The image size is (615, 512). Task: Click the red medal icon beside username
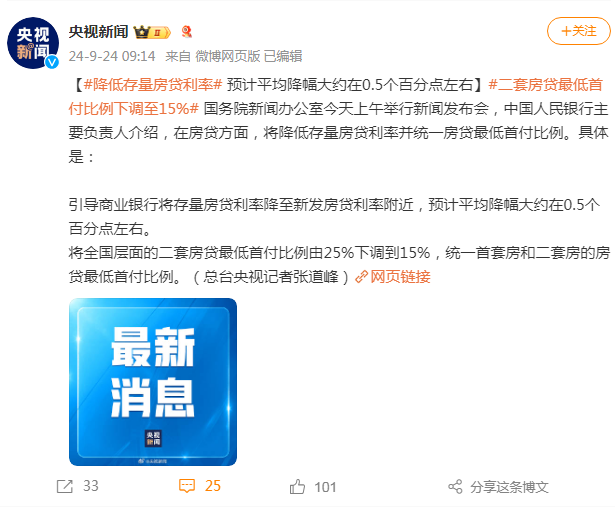pyautogui.click(x=187, y=32)
